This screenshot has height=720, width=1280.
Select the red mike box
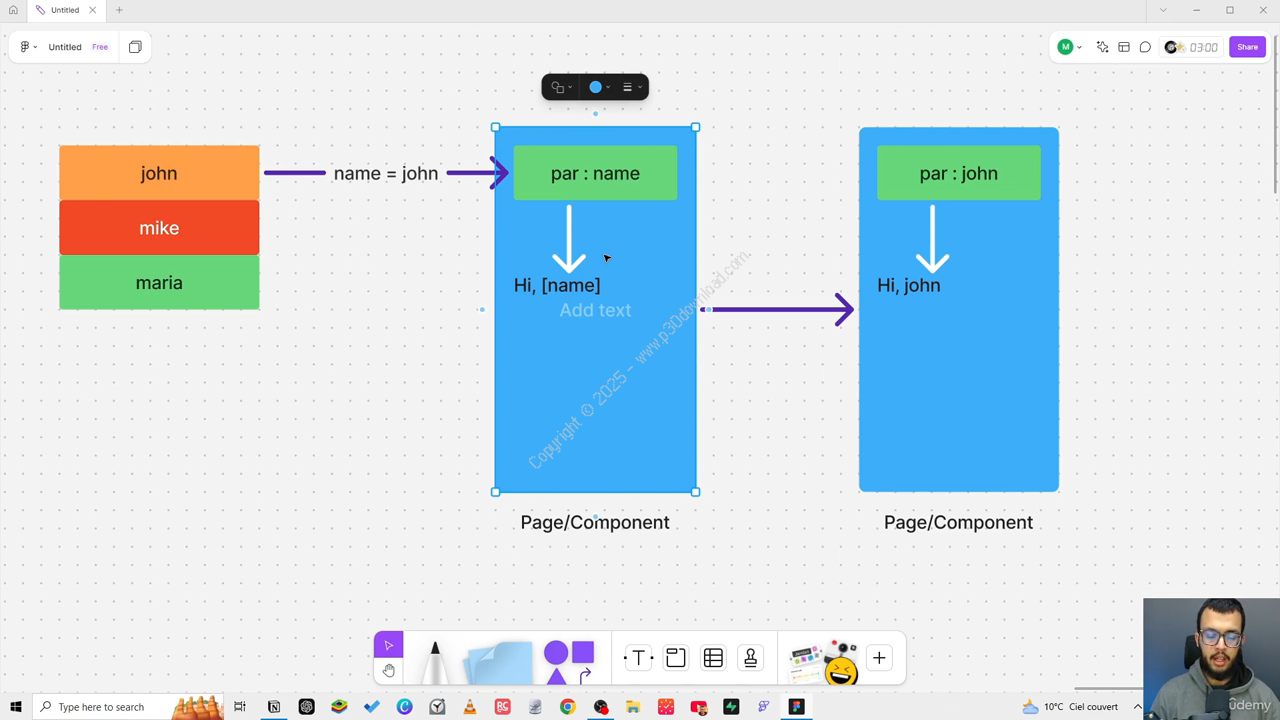pyautogui.click(x=159, y=228)
